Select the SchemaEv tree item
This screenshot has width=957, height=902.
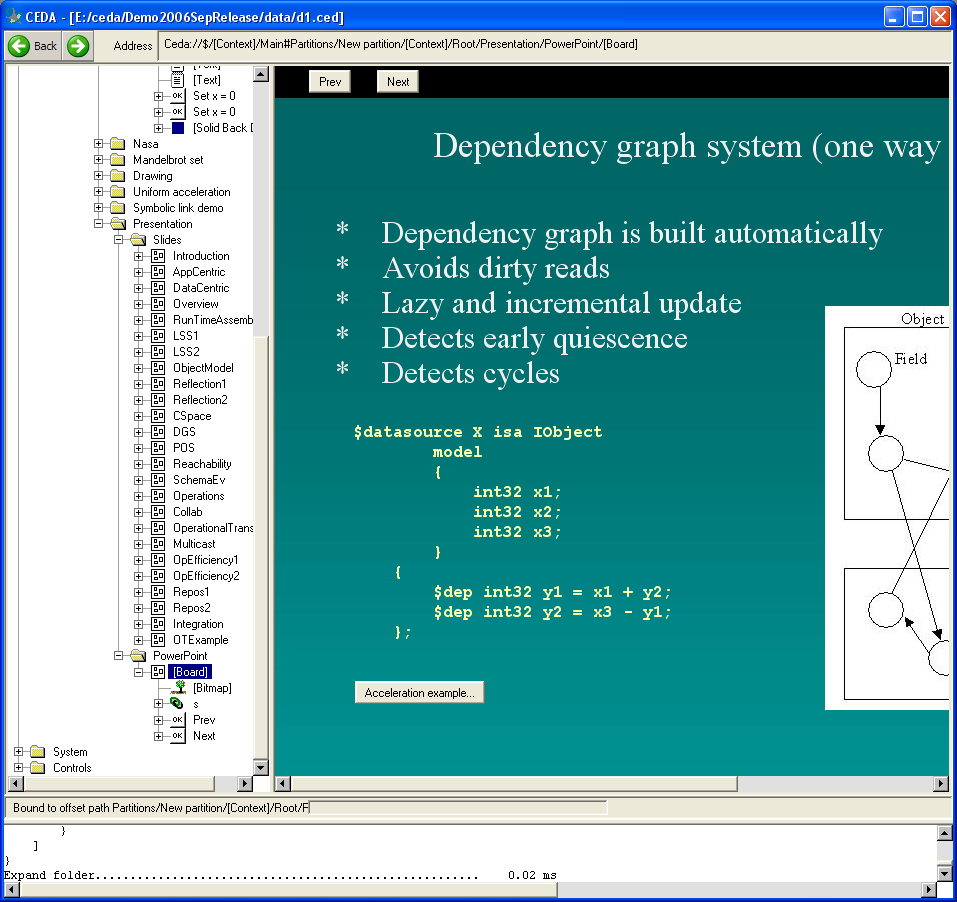[199, 480]
